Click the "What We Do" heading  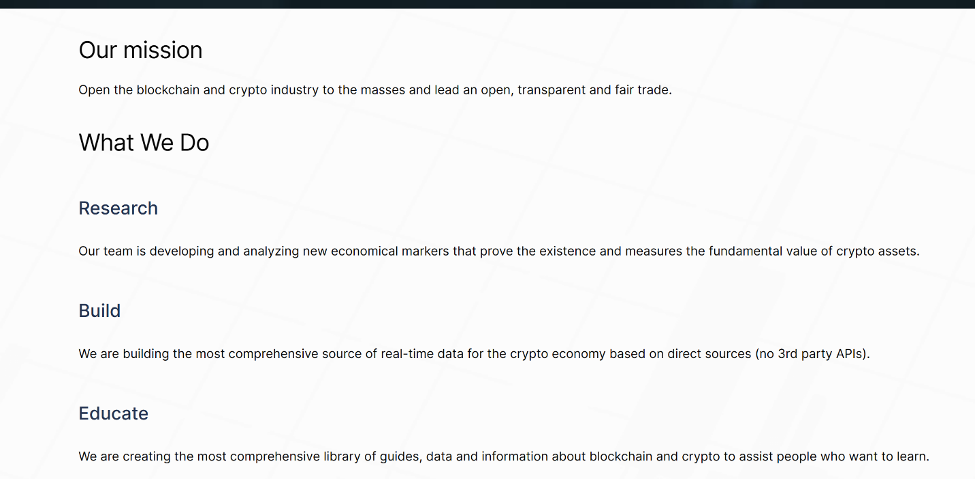coord(143,143)
